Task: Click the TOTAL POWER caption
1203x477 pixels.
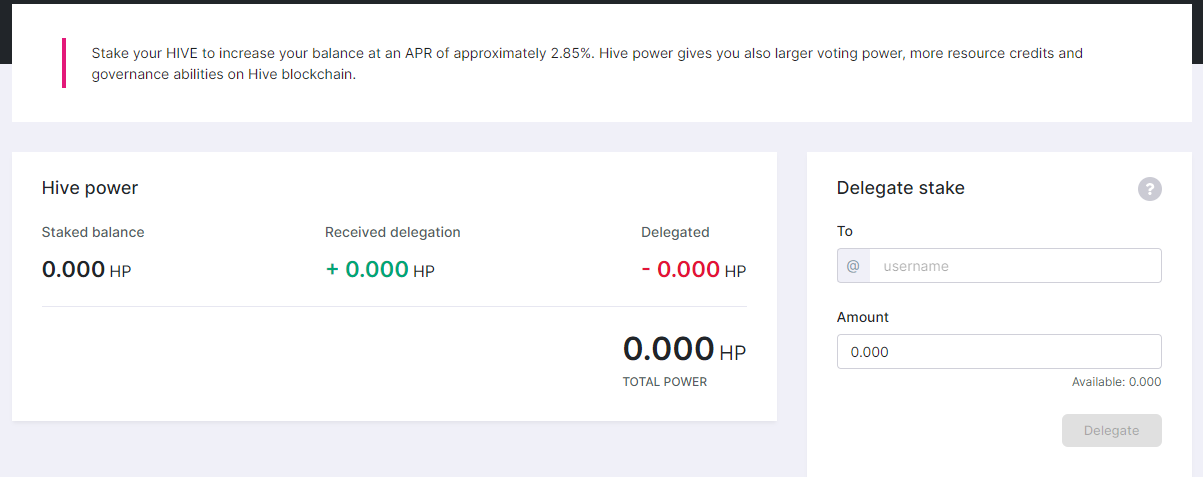Action: click(x=665, y=382)
